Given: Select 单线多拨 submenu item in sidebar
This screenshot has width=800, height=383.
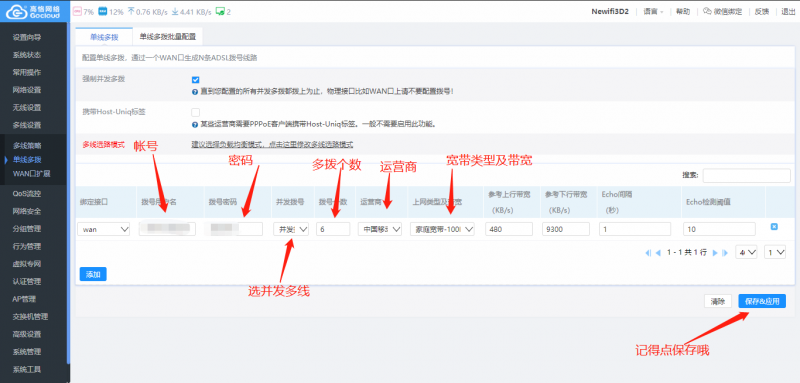Looking at the screenshot, I should (x=27, y=160).
